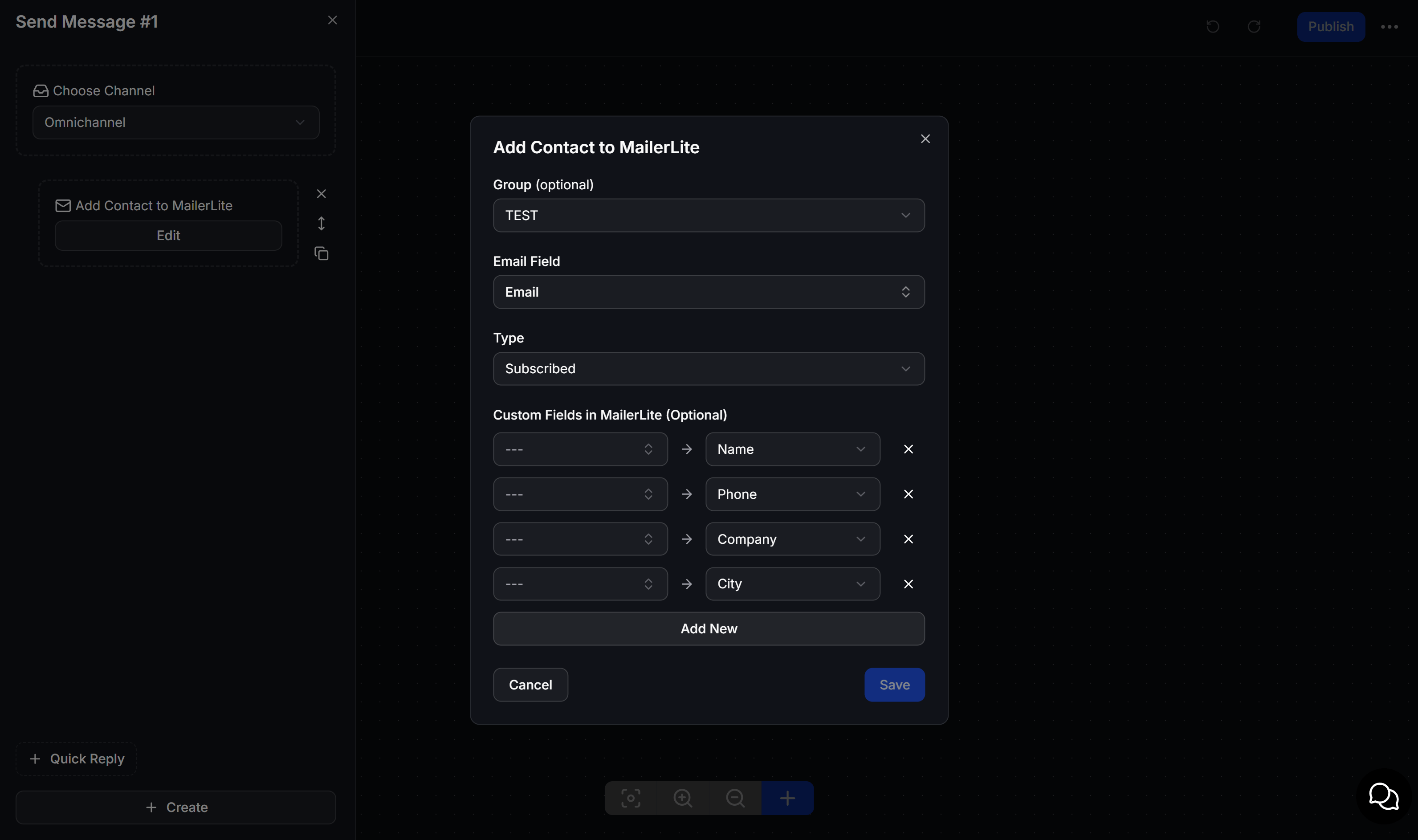The height and width of the screenshot is (840, 1418).
Task: Open the source field selector mapped to Phone
Action: (580, 494)
